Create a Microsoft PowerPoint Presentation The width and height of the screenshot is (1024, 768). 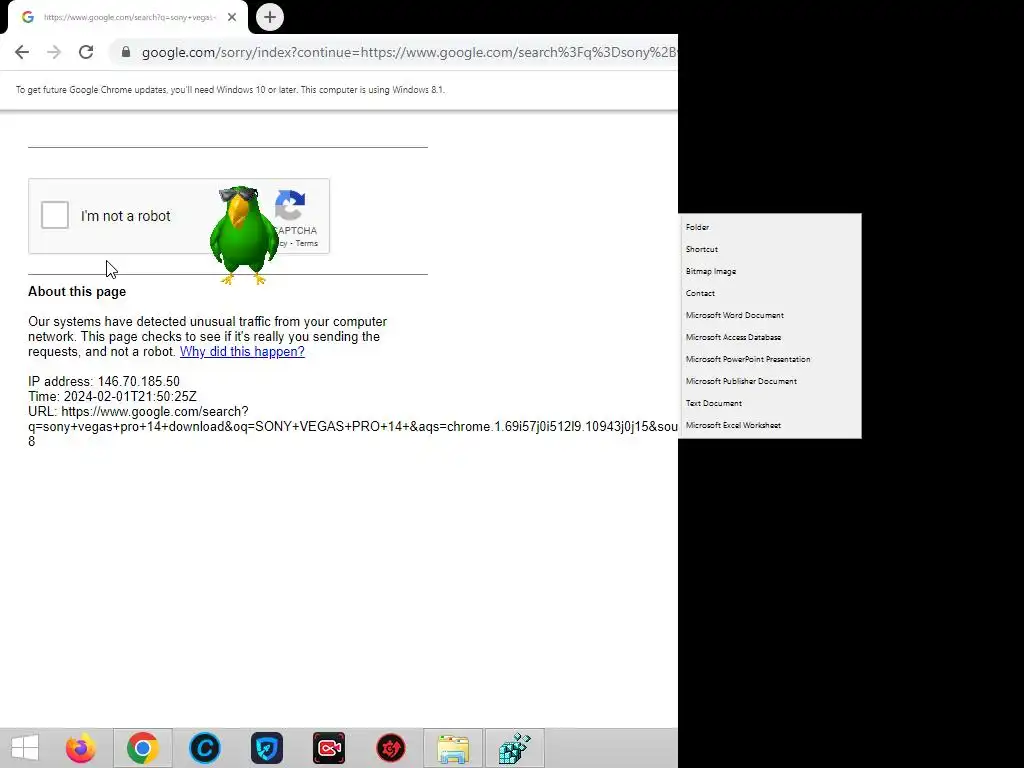click(x=770, y=359)
